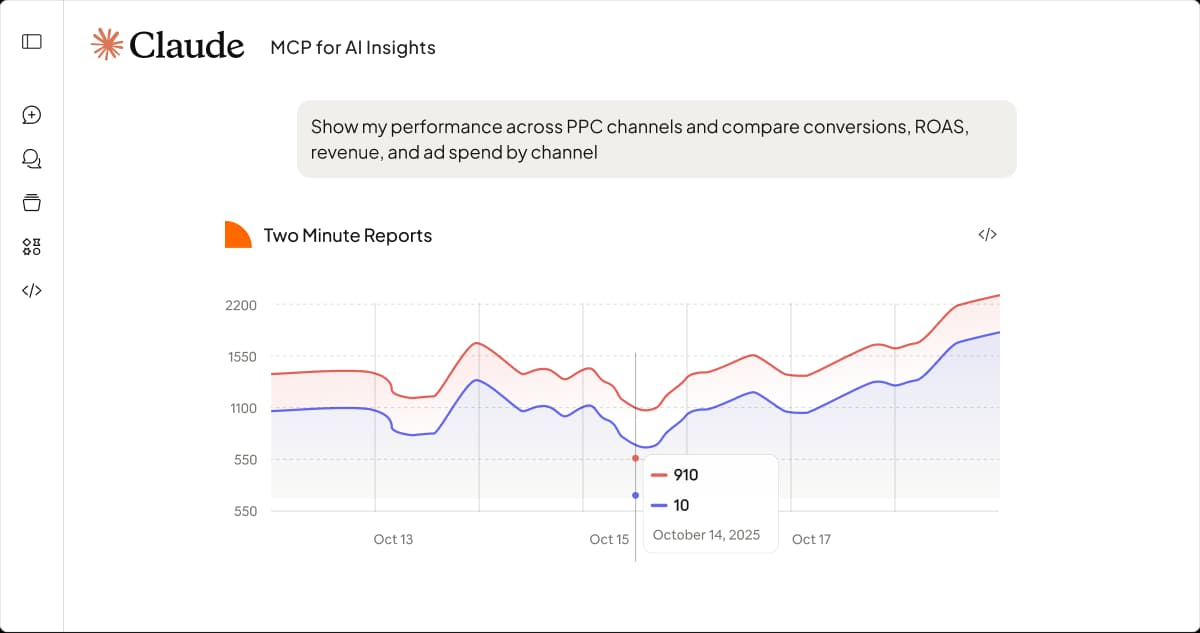The image size is (1200, 633).
Task: Open the archive box icon in the sidebar
Action: pyautogui.click(x=31, y=202)
